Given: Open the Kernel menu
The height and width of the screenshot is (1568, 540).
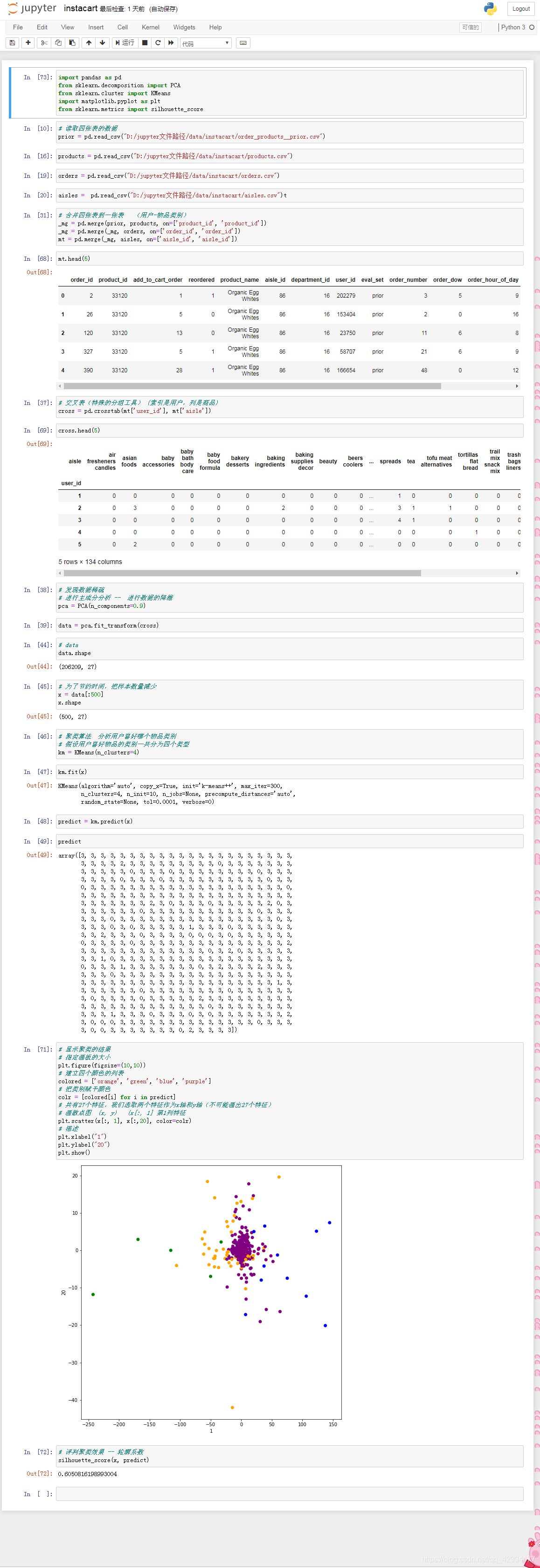Looking at the screenshot, I should pos(150,28).
